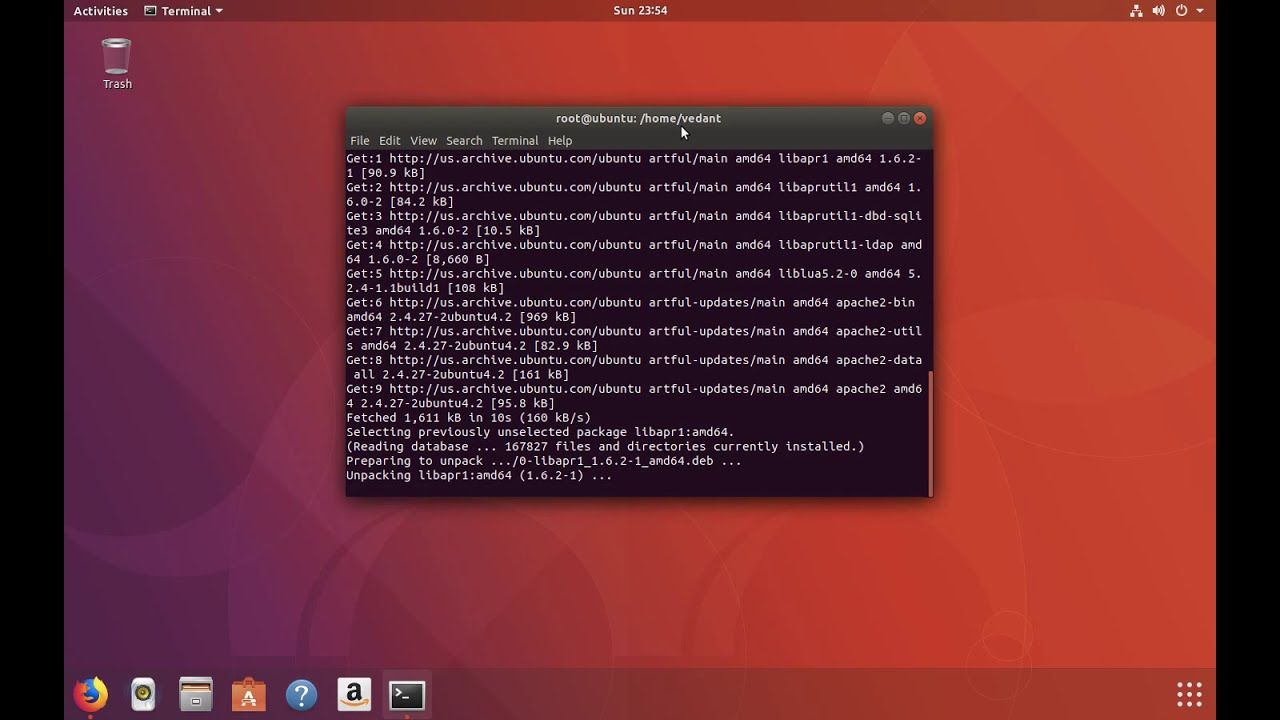The height and width of the screenshot is (720, 1280).
Task: Maximize the Terminal window
Action: (904, 118)
